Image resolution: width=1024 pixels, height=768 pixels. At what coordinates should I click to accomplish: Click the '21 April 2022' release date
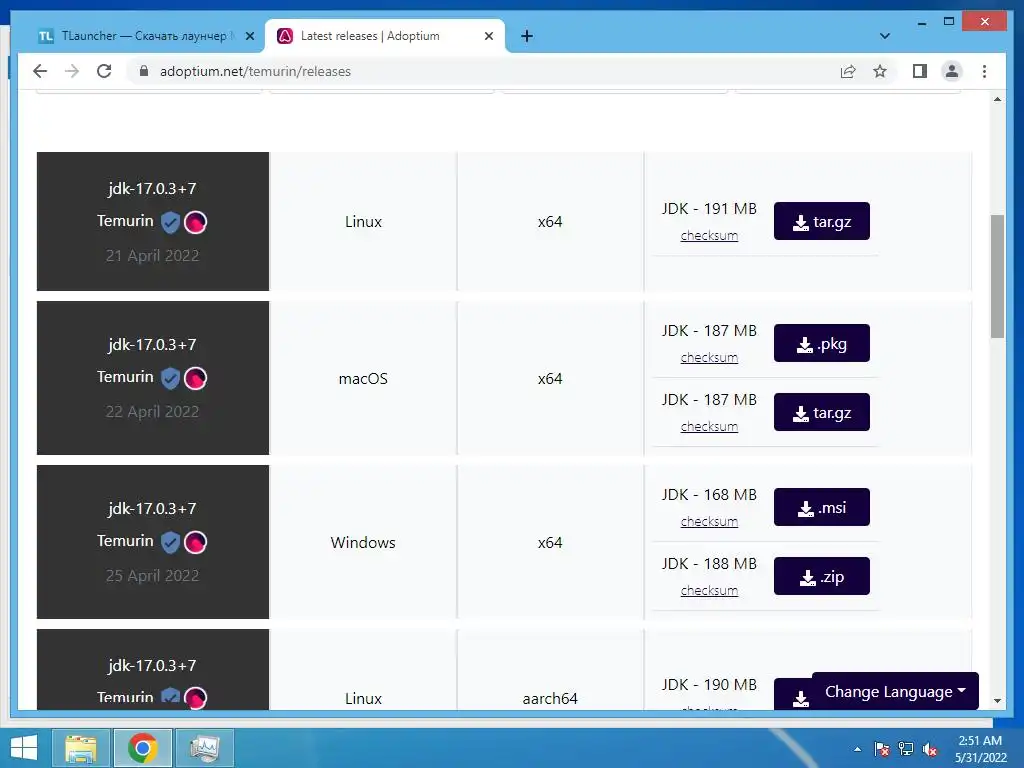152,255
